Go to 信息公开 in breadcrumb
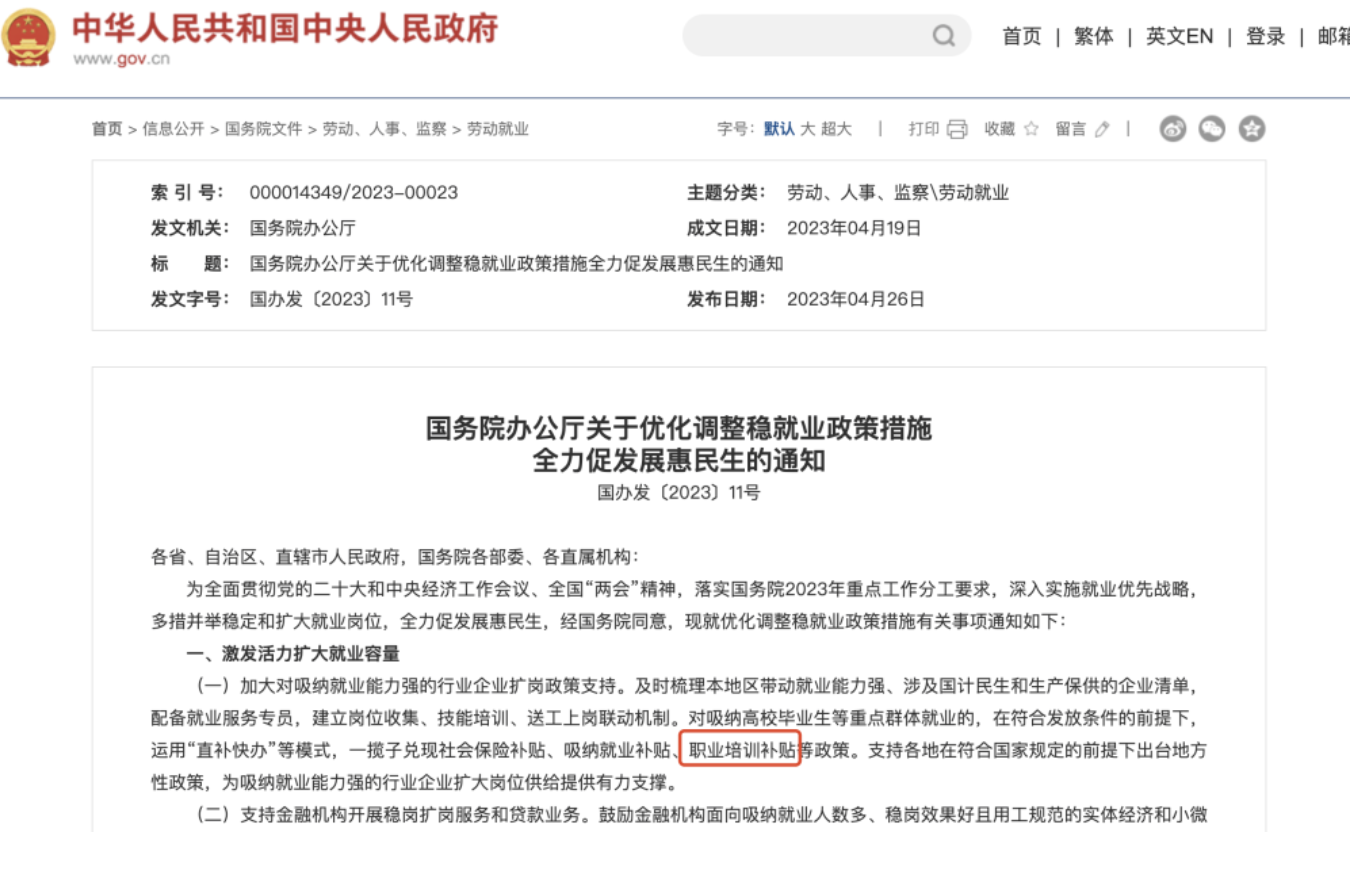This screenshot has height=874, width=1368. (173, 129)
